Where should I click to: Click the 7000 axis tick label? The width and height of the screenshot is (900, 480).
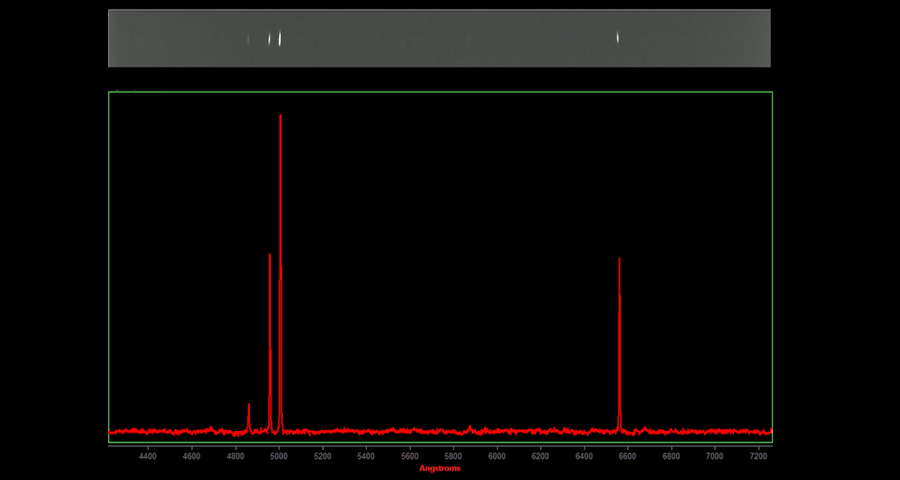pos(715,456)
